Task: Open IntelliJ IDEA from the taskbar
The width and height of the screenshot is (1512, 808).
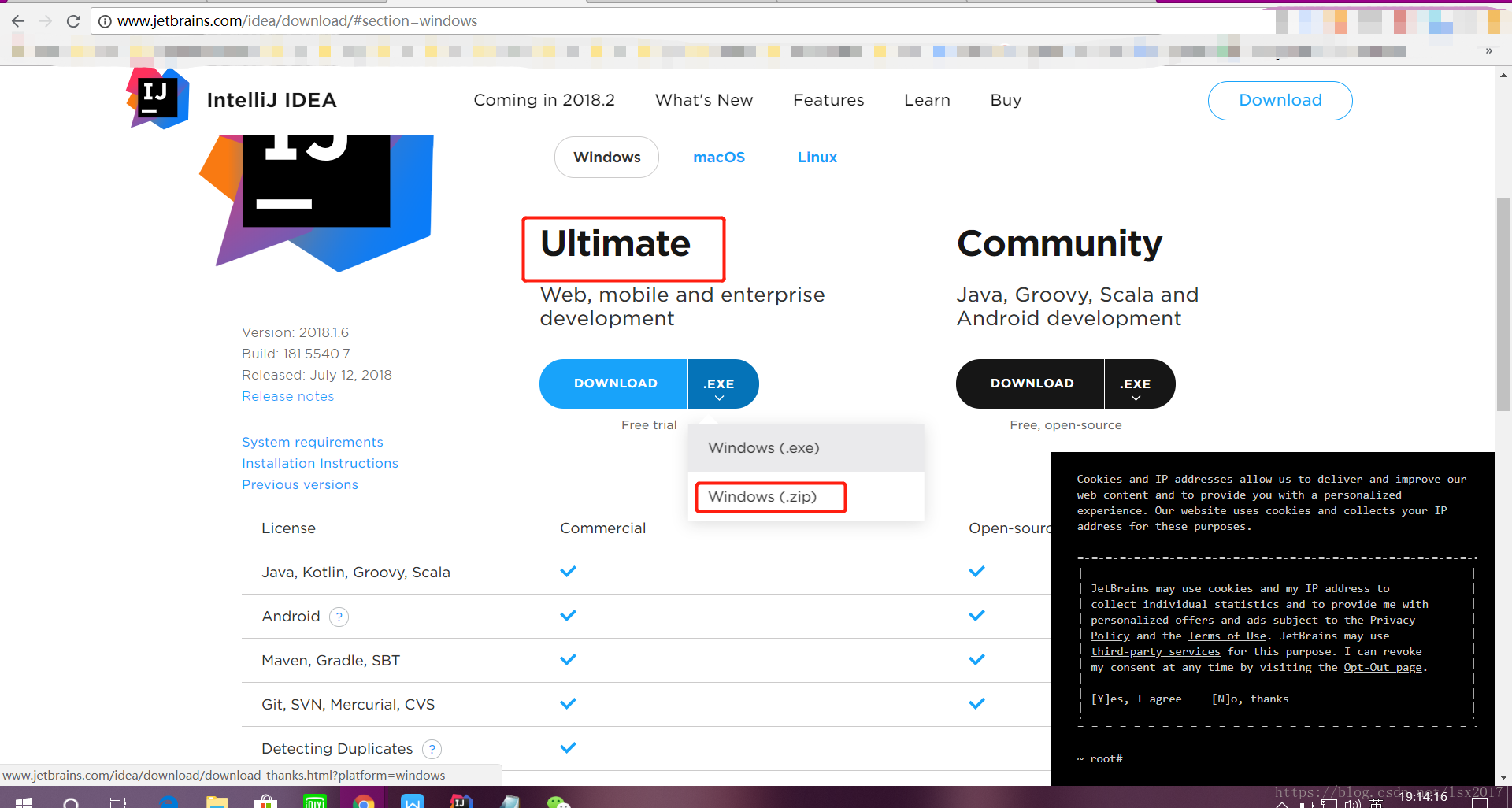Action: tap(461, 802)
